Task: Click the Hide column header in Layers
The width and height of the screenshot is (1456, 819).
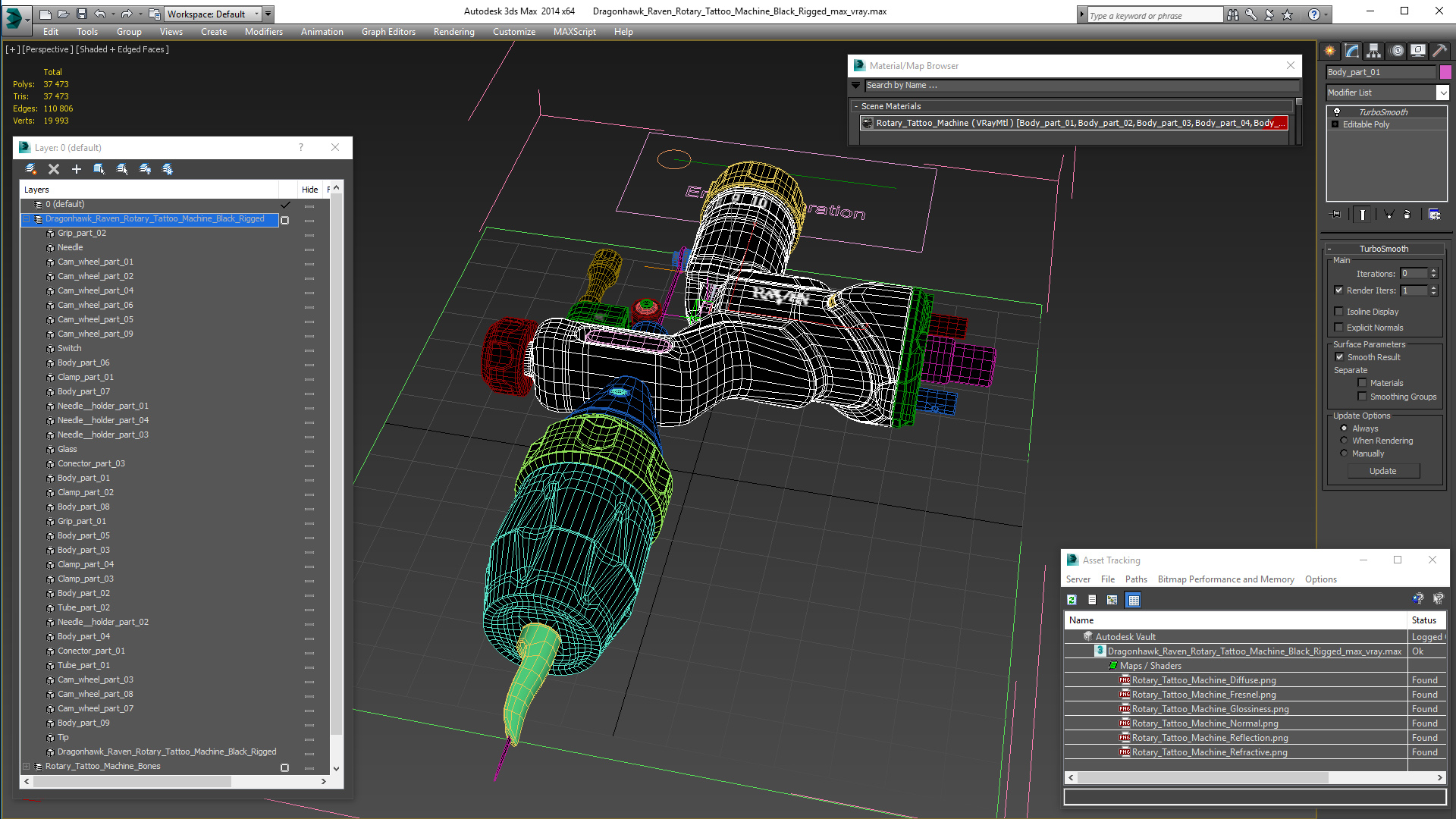Action: pos(309,190)
